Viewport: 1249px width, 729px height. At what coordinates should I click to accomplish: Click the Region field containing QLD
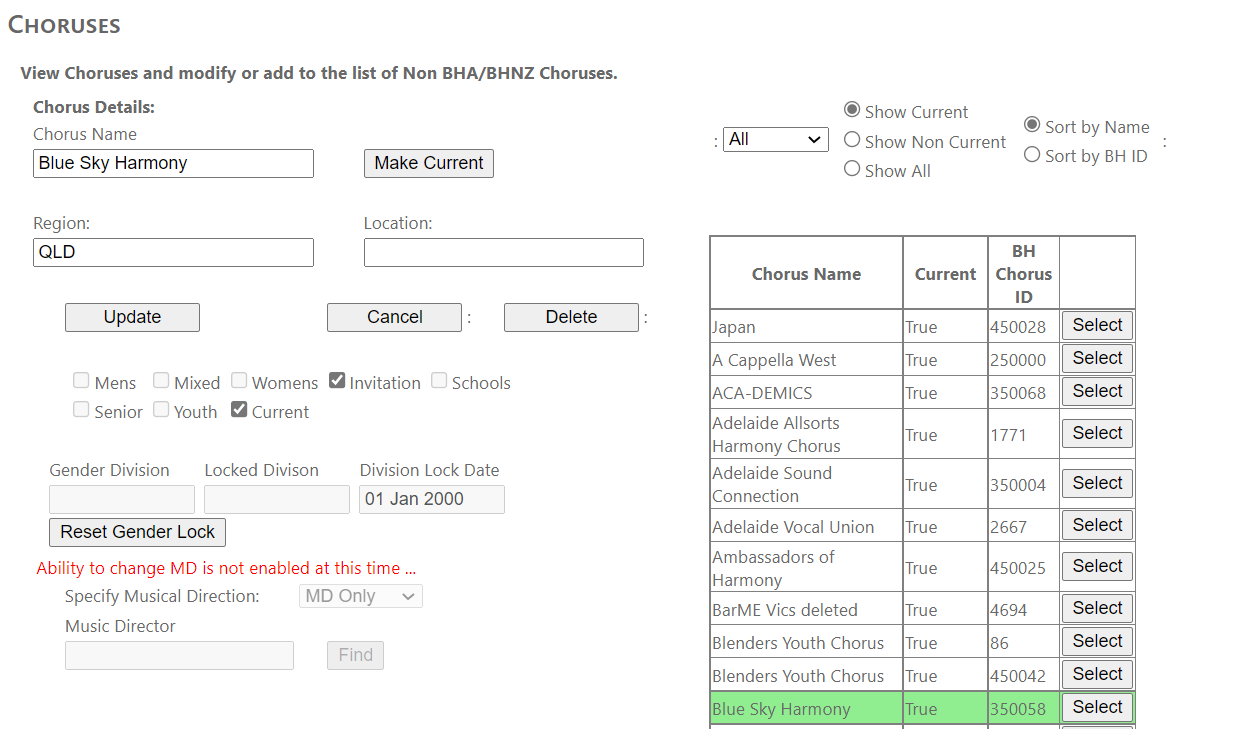pyautogui.click(x=173, y=252)
